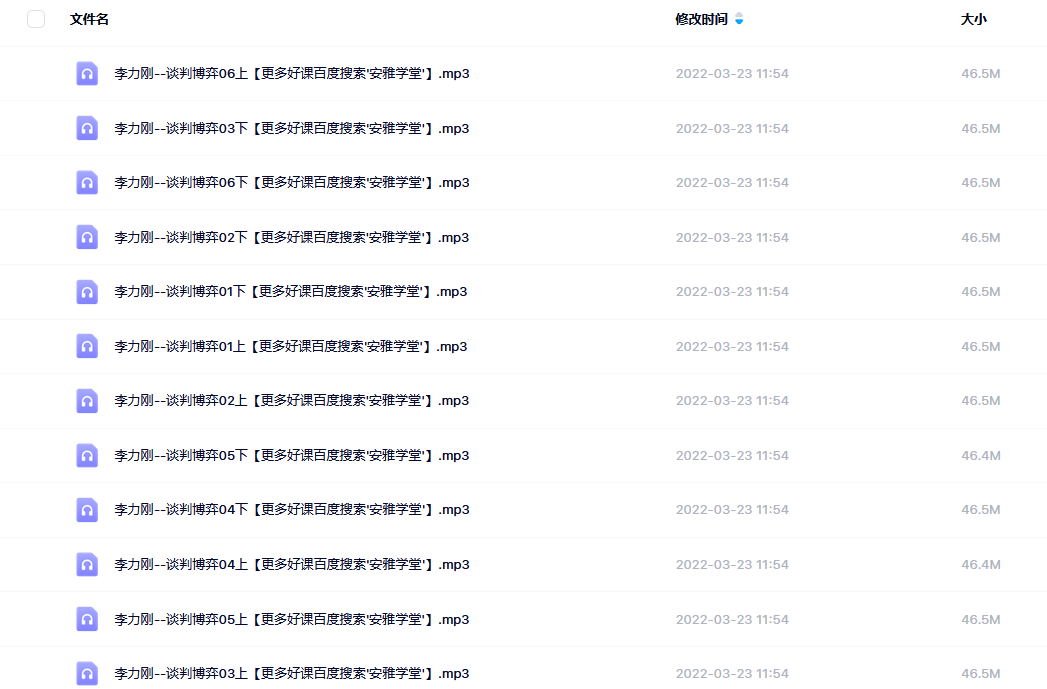Click audio icon of 谈判博弈03上 file
The width and height of the screenshot is (1047, 689).
[87, 673]
